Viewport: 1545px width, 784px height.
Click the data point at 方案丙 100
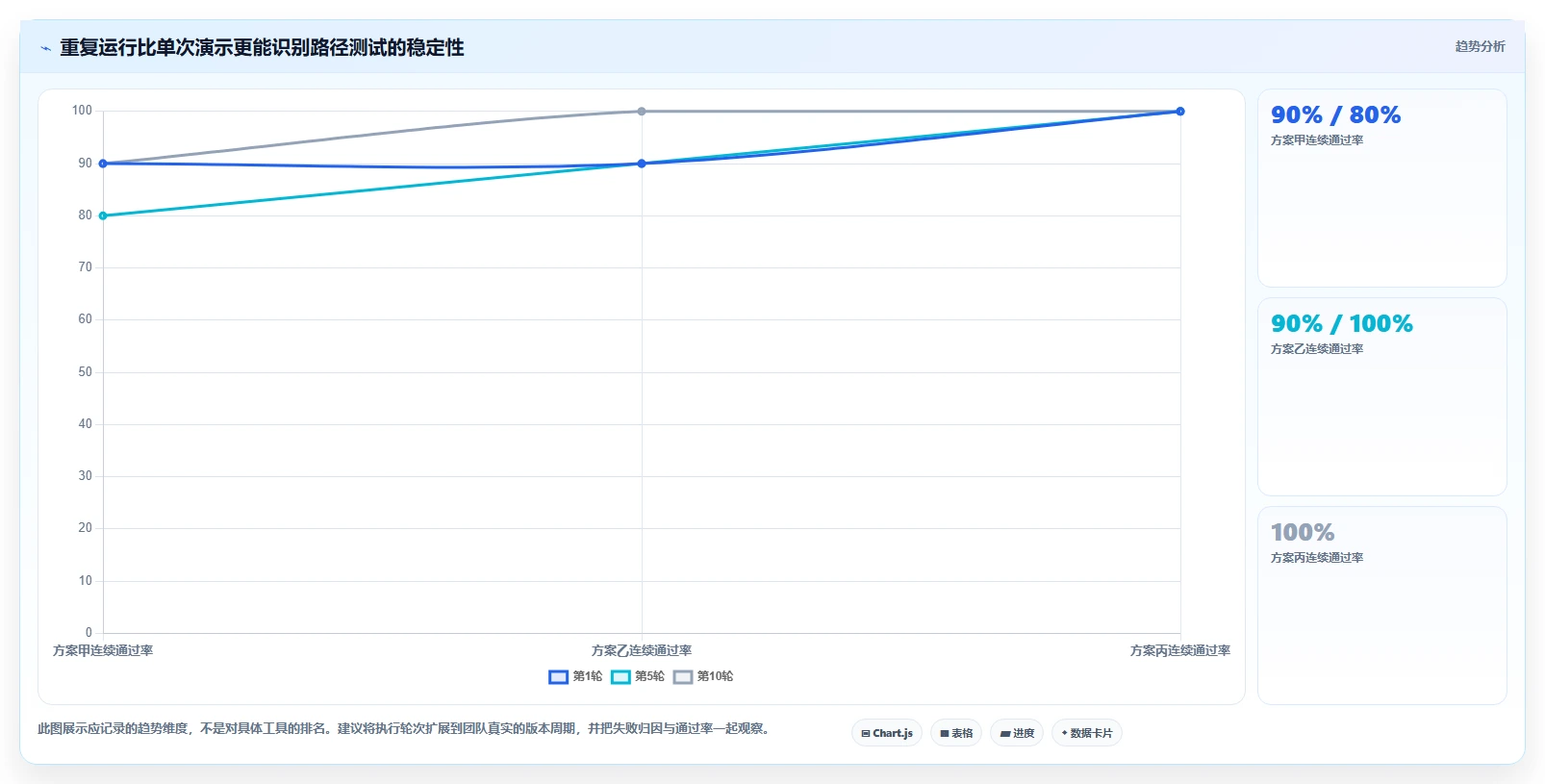coord(1180,112)
